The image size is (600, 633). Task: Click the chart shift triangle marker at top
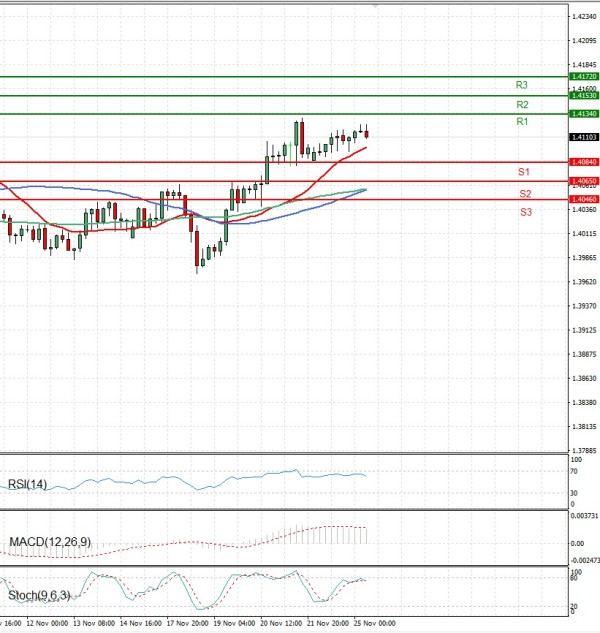coord(376,5)
